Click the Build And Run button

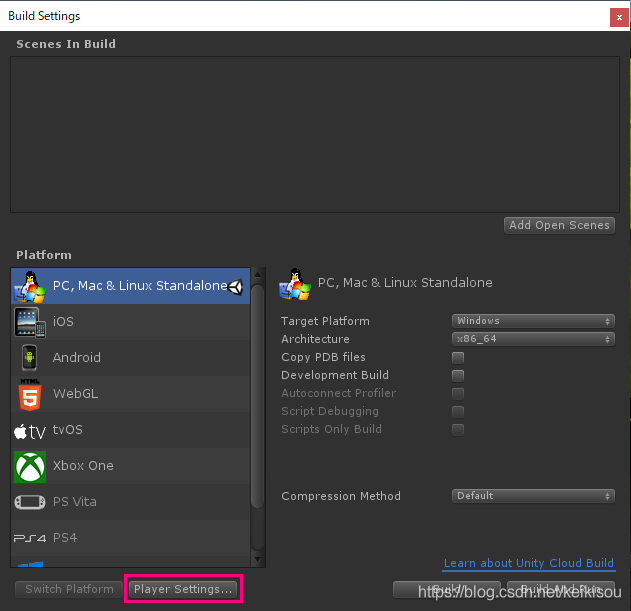pyautogui.click(x=561, y=589)
